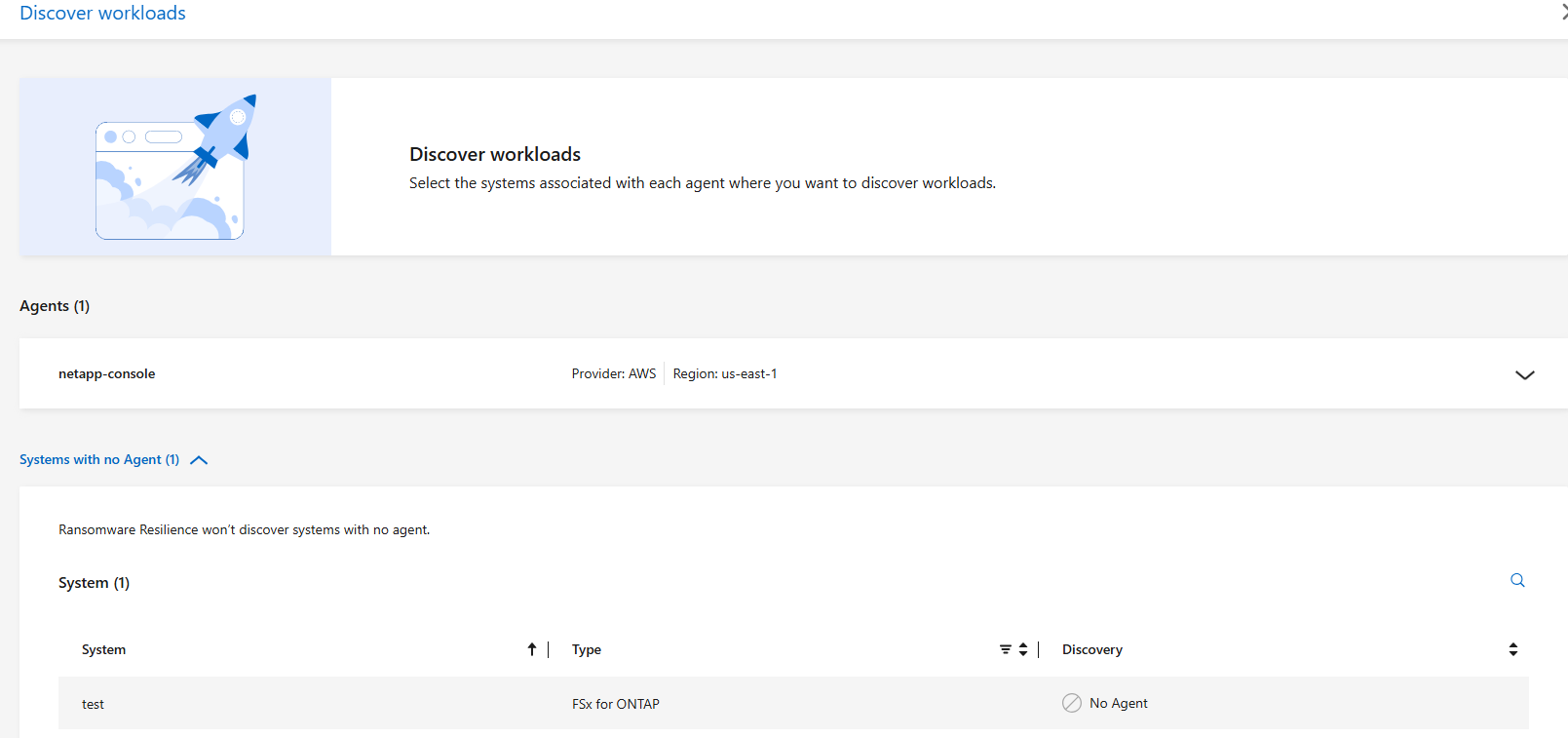Click the ransomware resilience notice text
Screen dimensions: 1568x738
[244, 529]
